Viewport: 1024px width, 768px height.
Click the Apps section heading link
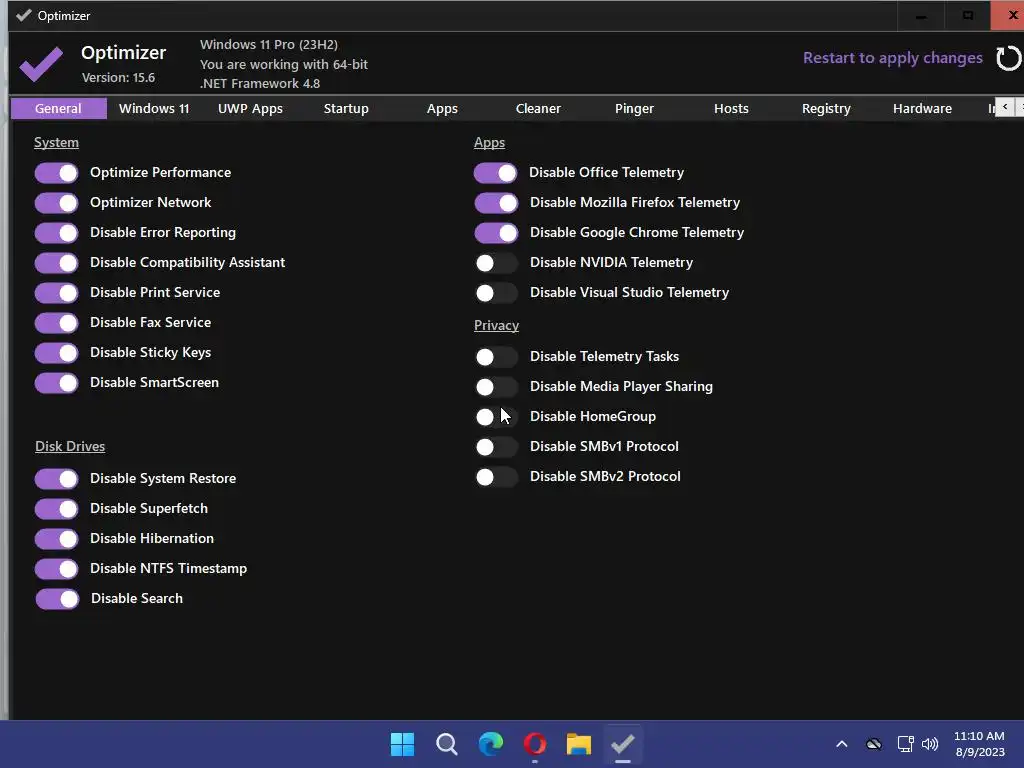click(489, 142)
